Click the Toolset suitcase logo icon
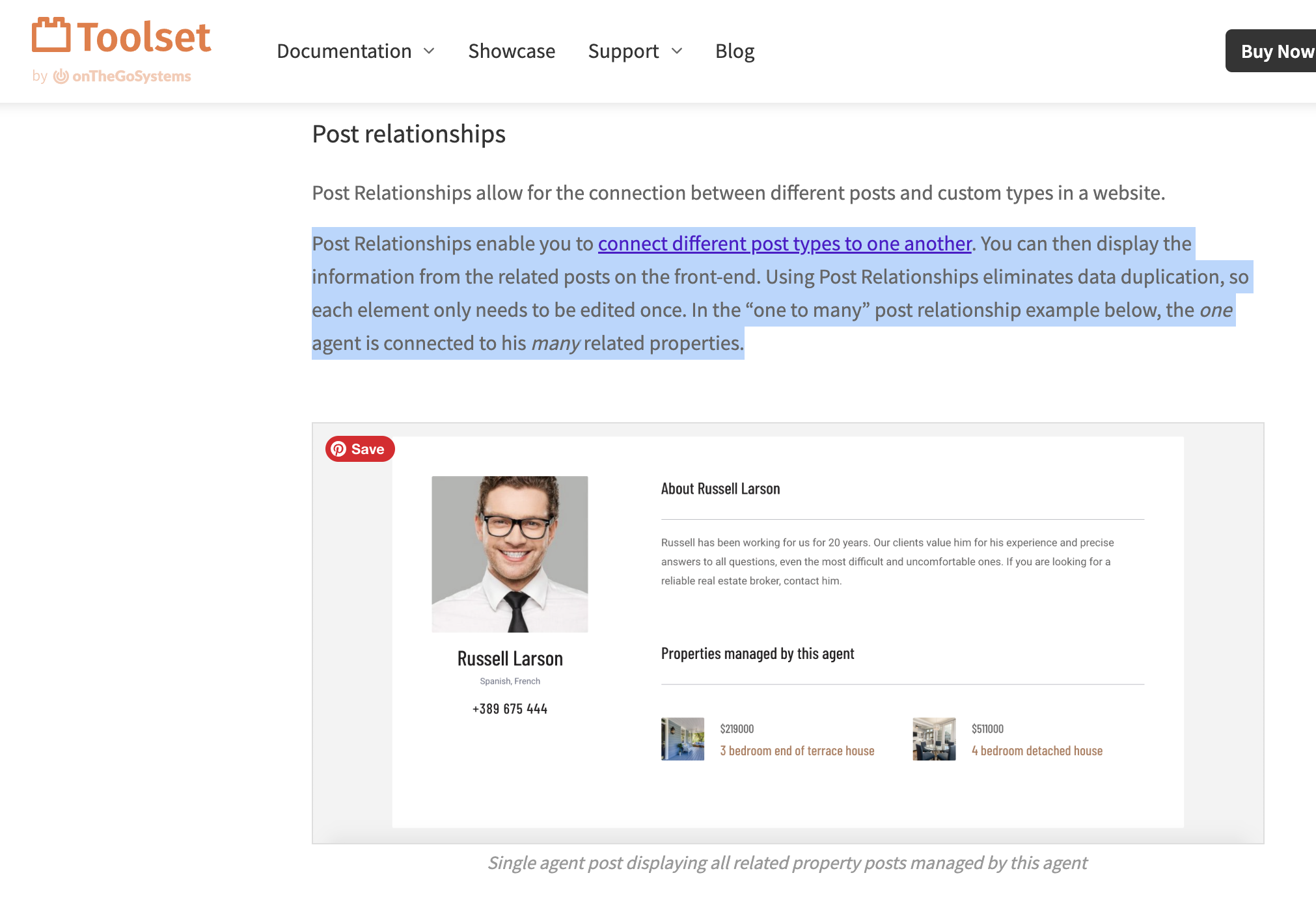 point(51,36)
